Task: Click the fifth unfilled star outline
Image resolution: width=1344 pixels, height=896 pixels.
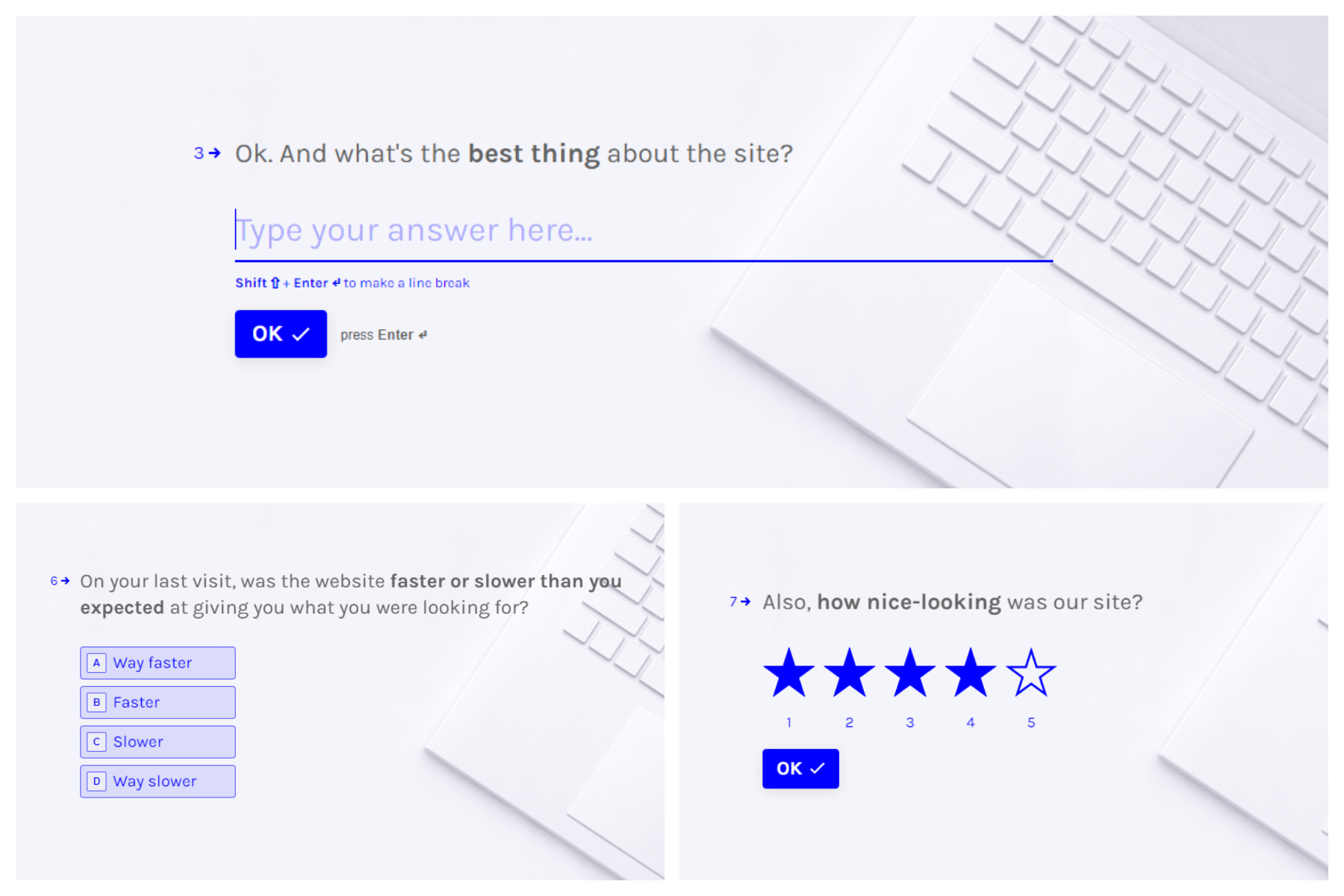Action: [1031, 673]
